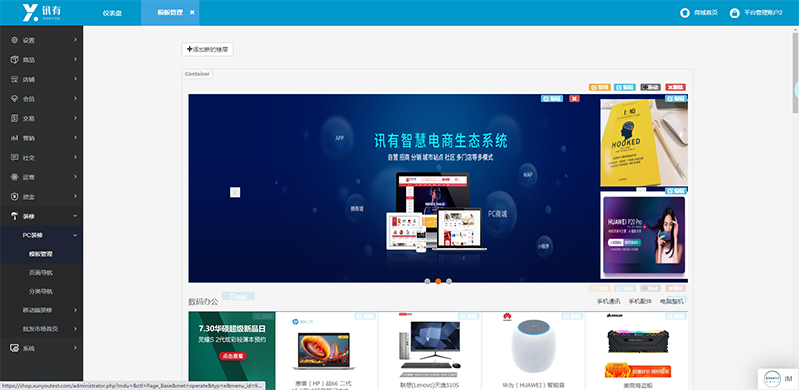The width and height of the screenshot is (799, 390).
Task: Expand the 批发市场首页 submenu chevron
Action: pyautogui.click(x=75, y=329)
